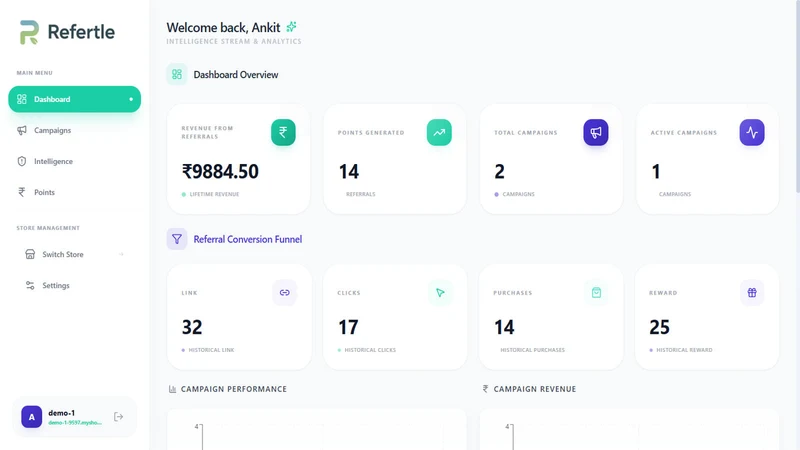Click the Dashboard Overview grid icon

(177, 74)
